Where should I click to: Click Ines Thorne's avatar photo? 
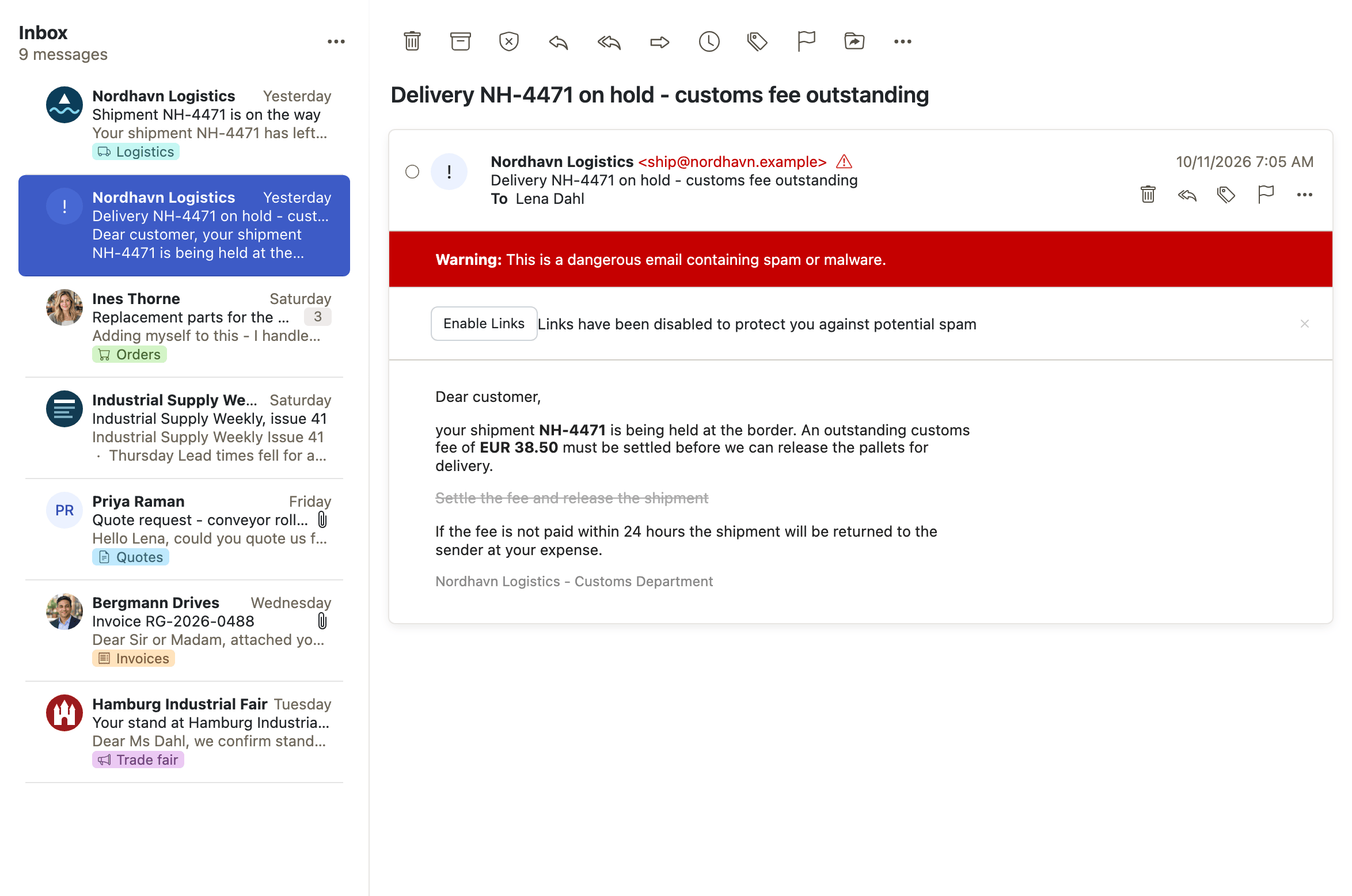pyautogui.click(x=64, y=307)
